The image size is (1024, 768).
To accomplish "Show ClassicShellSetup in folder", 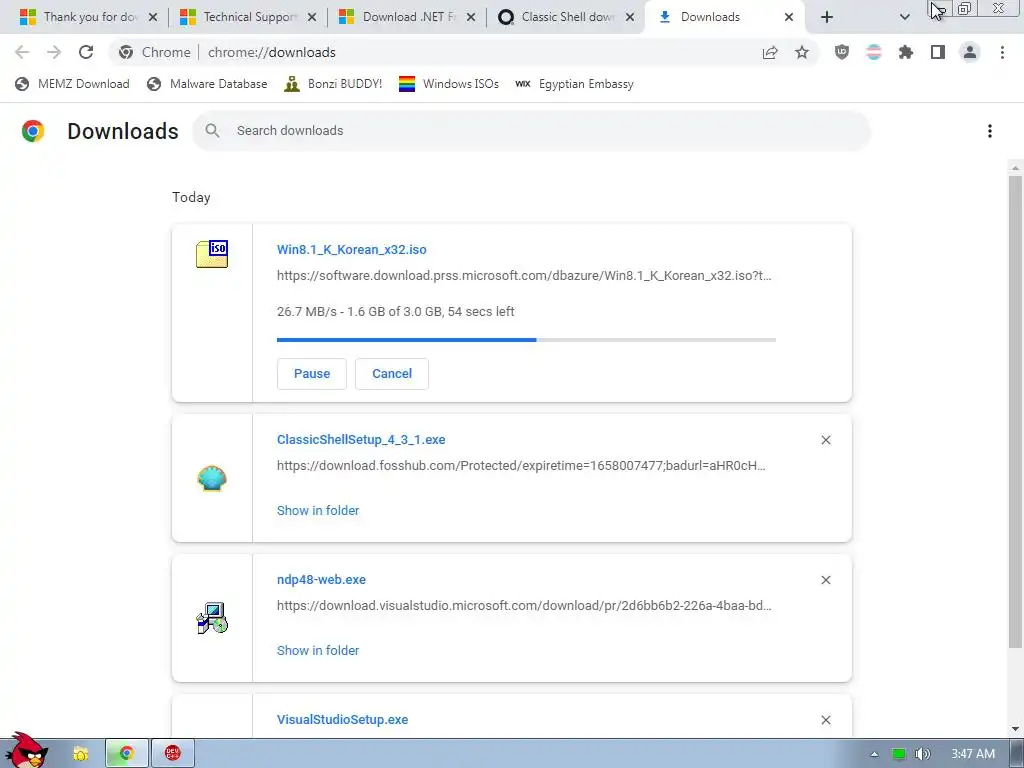I will coord(318,511).
